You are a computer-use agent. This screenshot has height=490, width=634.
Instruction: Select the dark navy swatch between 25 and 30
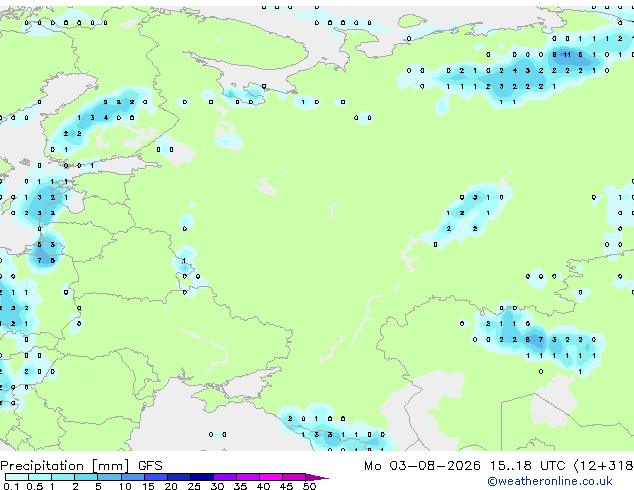[201, 477]
